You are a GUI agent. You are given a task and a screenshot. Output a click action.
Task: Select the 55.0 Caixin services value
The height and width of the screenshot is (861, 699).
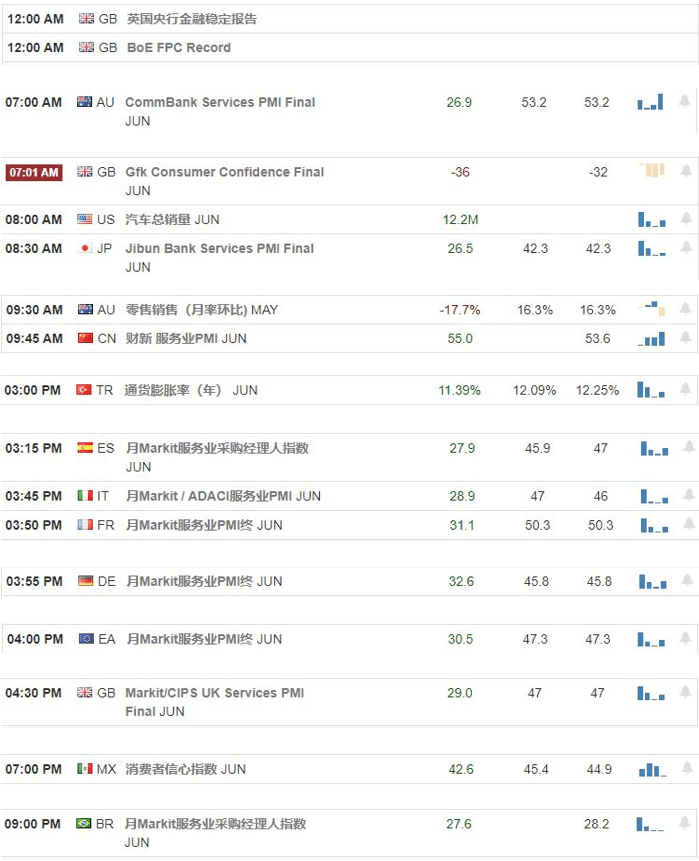pyautogui.click(x=460, y=338)
